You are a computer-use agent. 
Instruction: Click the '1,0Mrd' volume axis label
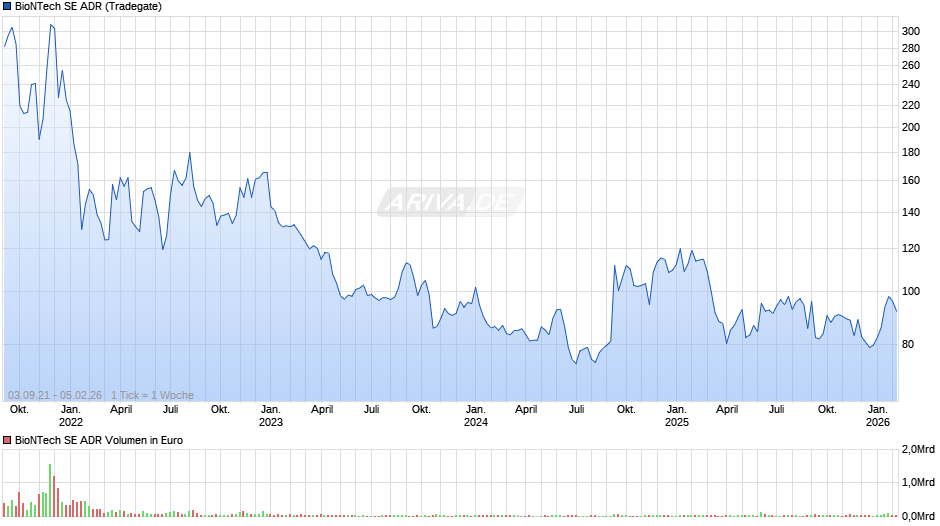click(918, 483)
